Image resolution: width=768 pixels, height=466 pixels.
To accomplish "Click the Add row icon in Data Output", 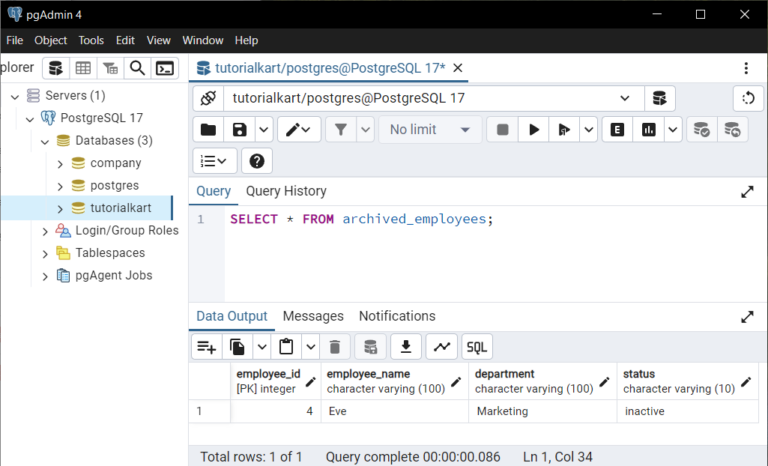I will click(207, 347).
